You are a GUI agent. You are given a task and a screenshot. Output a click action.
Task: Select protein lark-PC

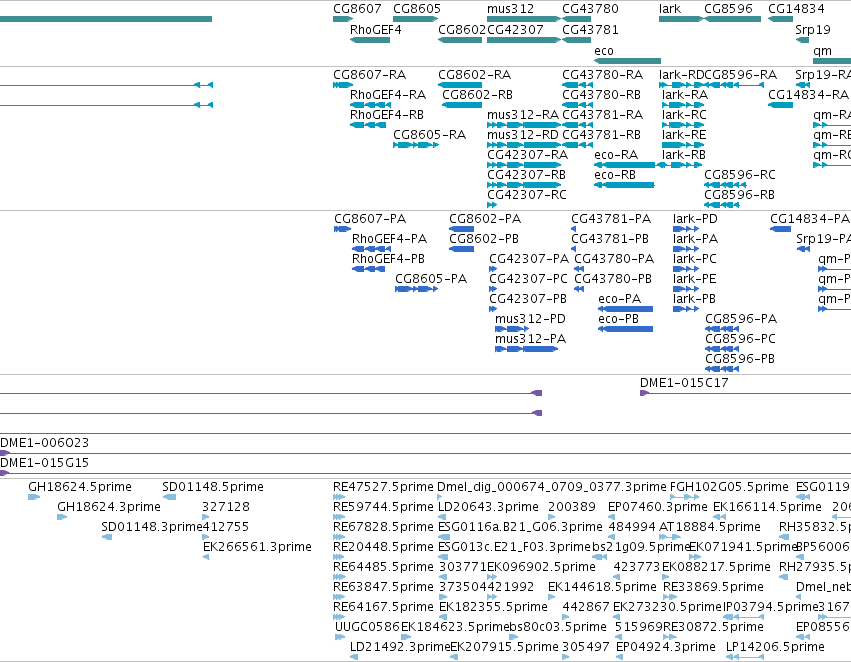(695, 259)
